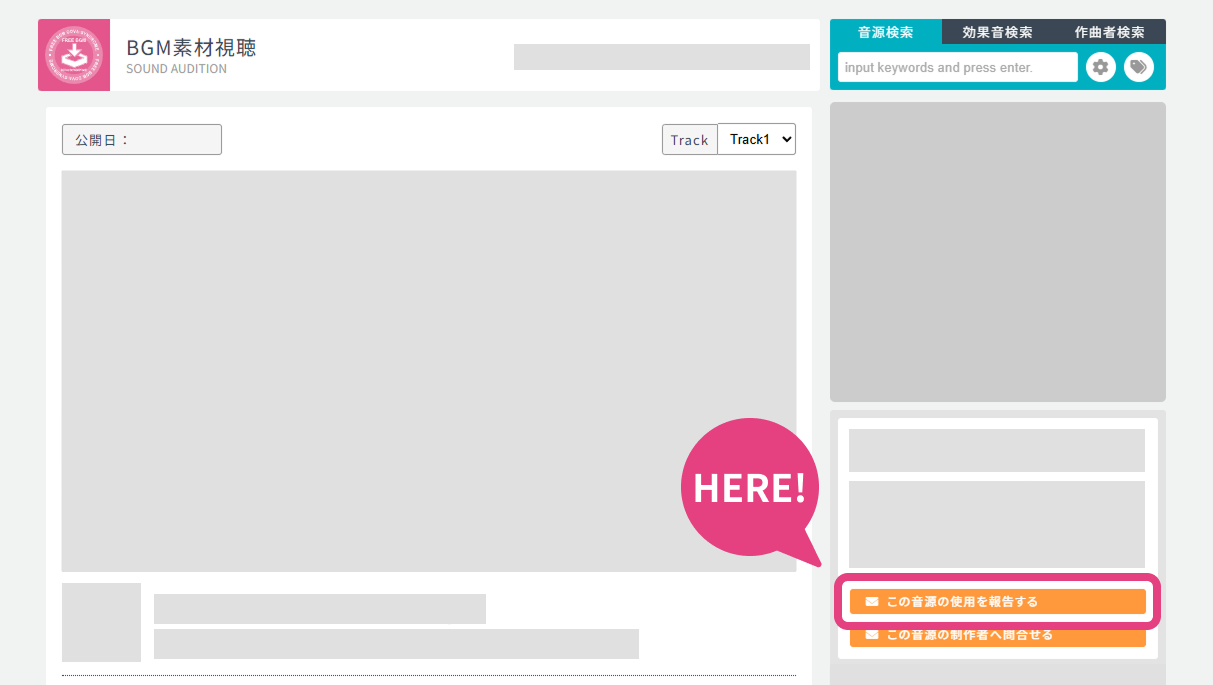The width and height of the screenshot is (1213, 685).
Task: Click the BGM素材視聴 page title
Action: (191, 48)
